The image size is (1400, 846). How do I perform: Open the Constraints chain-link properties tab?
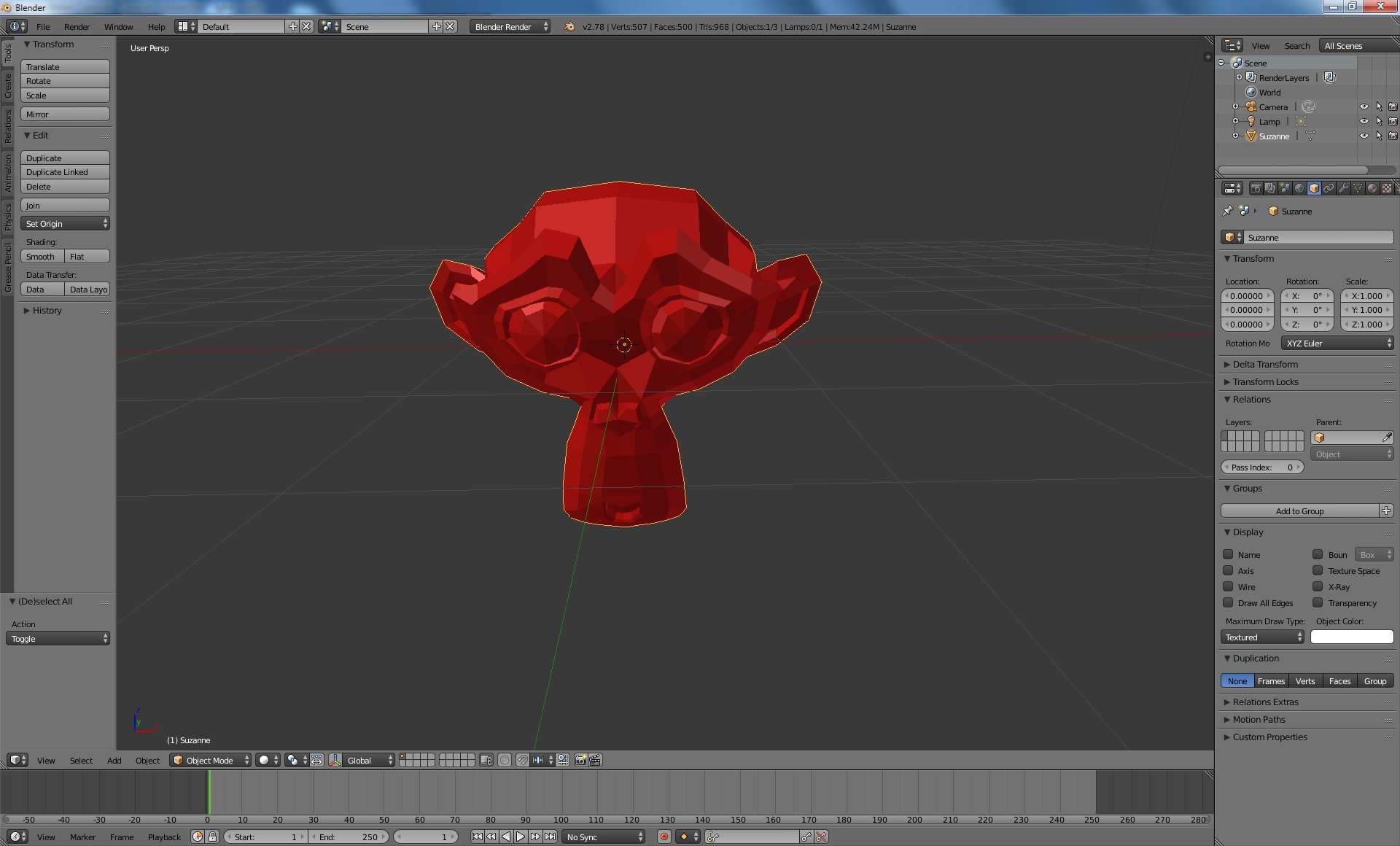pos(1329,188)
